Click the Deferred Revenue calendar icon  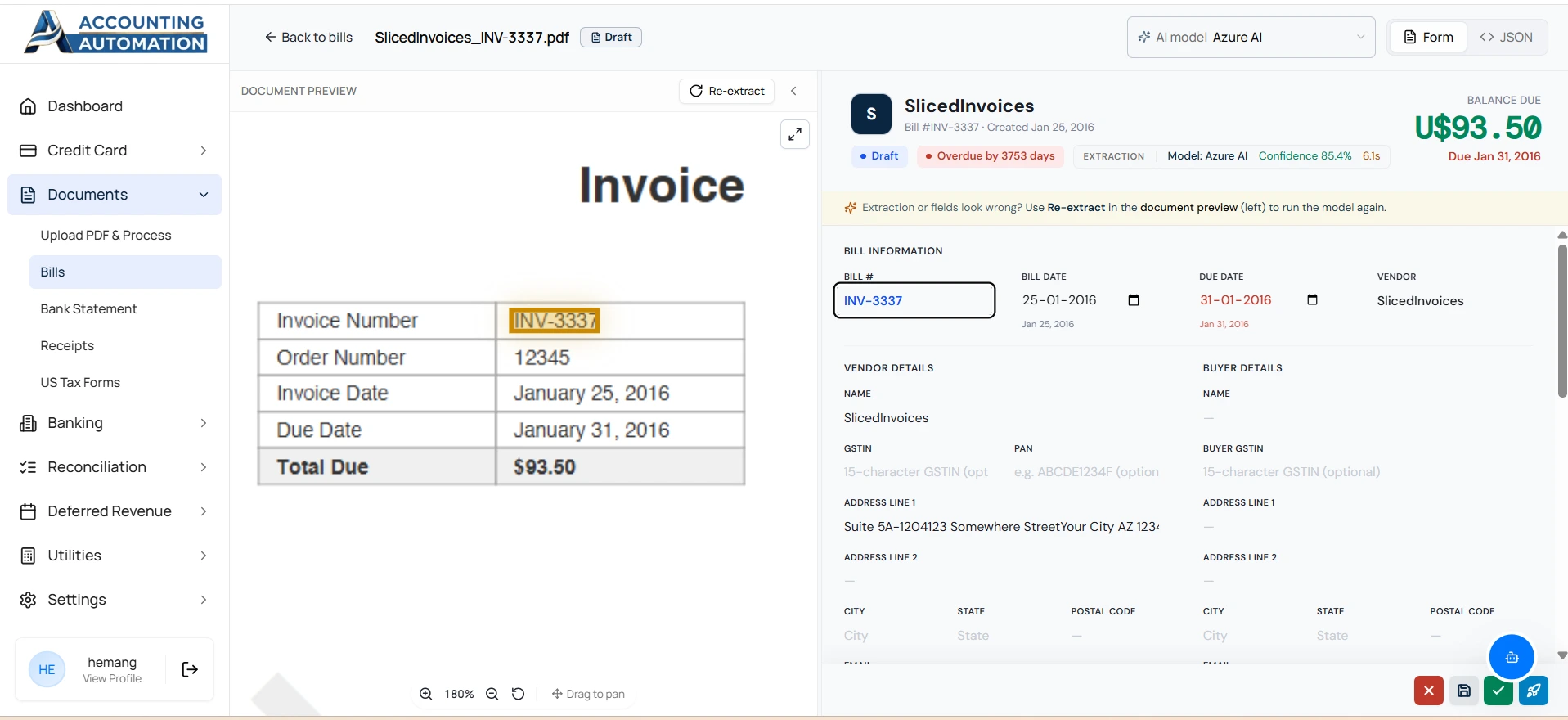pos(28,511)
